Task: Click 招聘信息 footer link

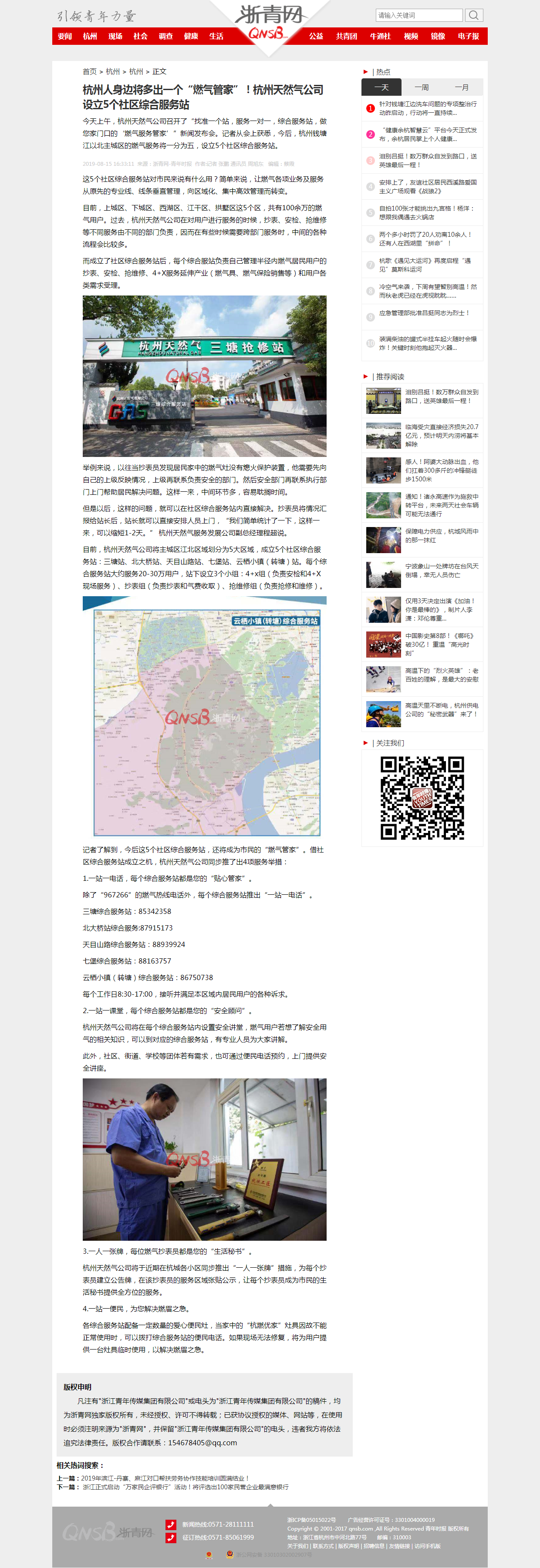Action: tap(374, 1546)
